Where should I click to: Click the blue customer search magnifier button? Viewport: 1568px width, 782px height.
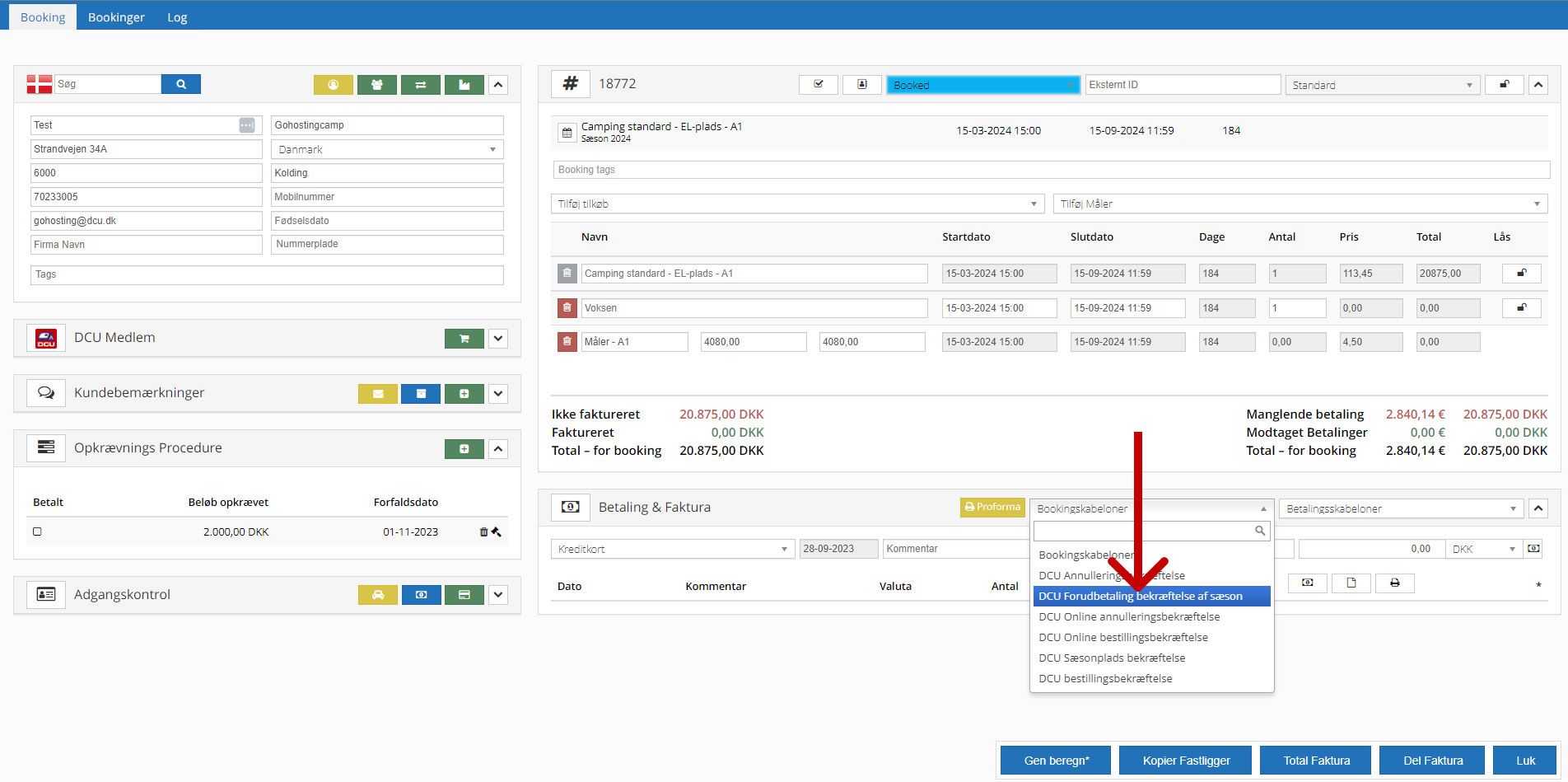pyautogui.click(x=181, y=84)
